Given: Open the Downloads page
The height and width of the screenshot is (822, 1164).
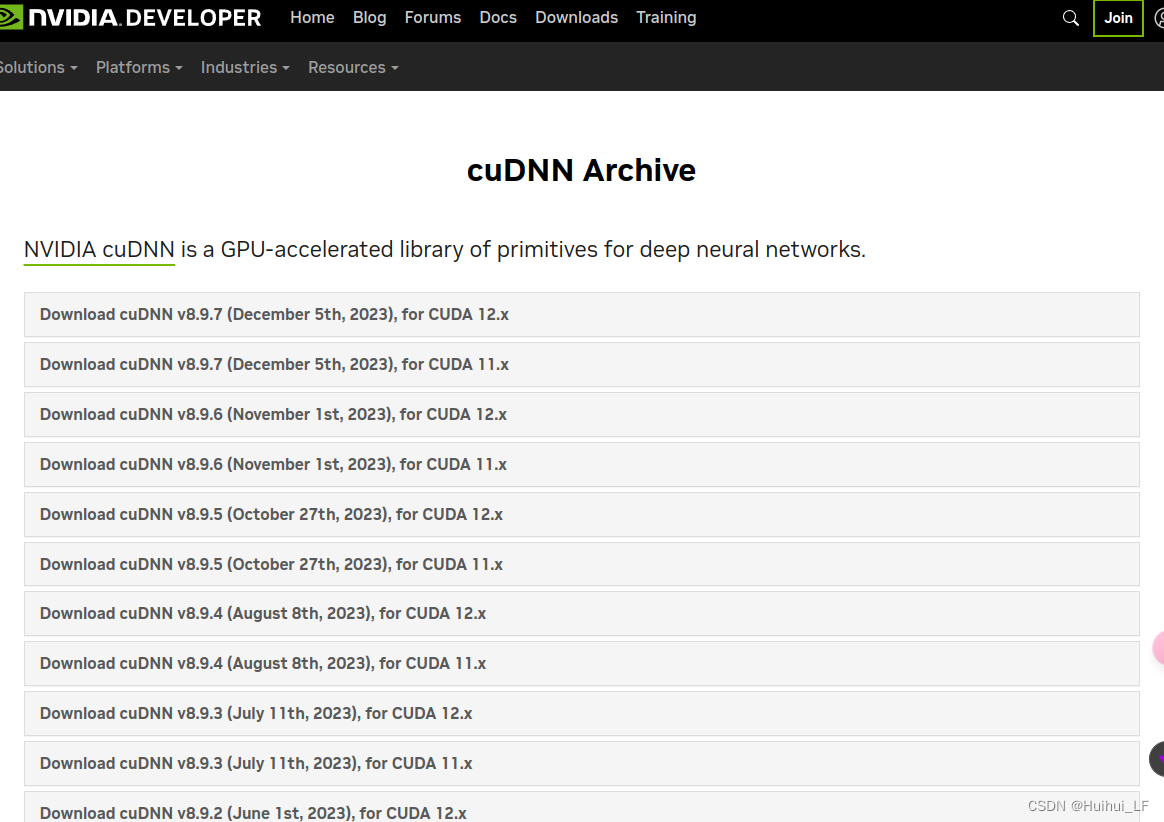Looking at the screenshot, I should [576, 17].
